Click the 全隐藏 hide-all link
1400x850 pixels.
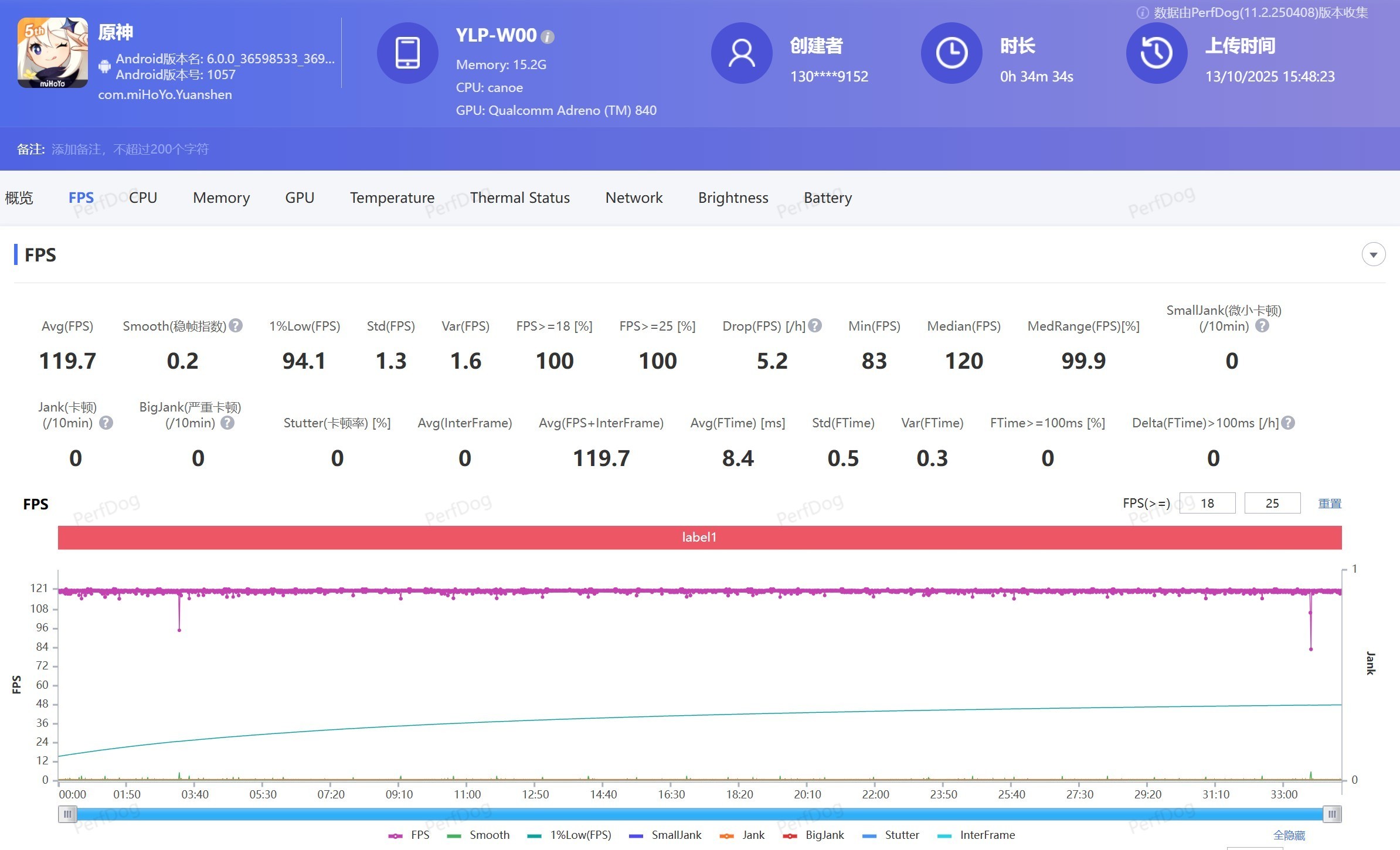coord(1289,835)
